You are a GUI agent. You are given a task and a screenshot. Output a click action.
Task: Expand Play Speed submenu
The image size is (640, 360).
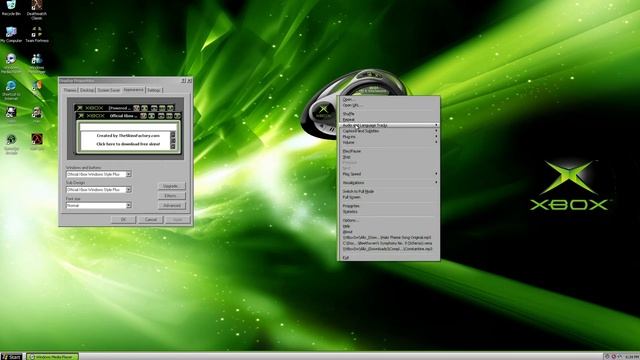[x=389, y=174]
